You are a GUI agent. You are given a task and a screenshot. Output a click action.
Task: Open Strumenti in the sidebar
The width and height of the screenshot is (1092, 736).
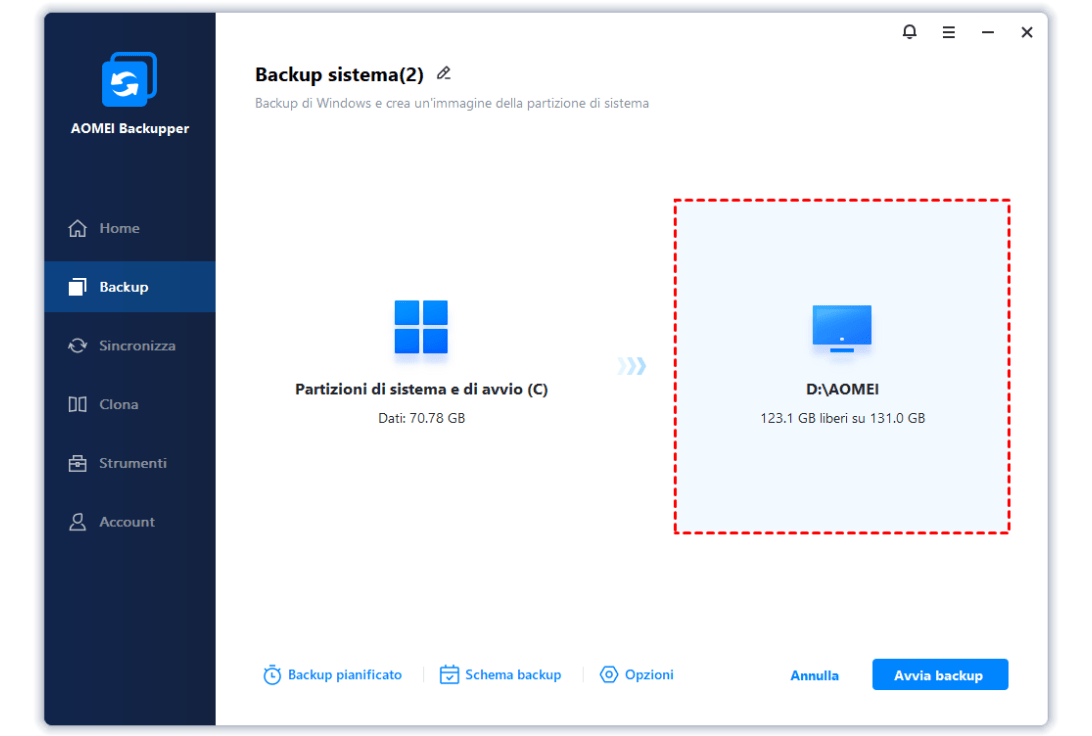tap(130, 463)
